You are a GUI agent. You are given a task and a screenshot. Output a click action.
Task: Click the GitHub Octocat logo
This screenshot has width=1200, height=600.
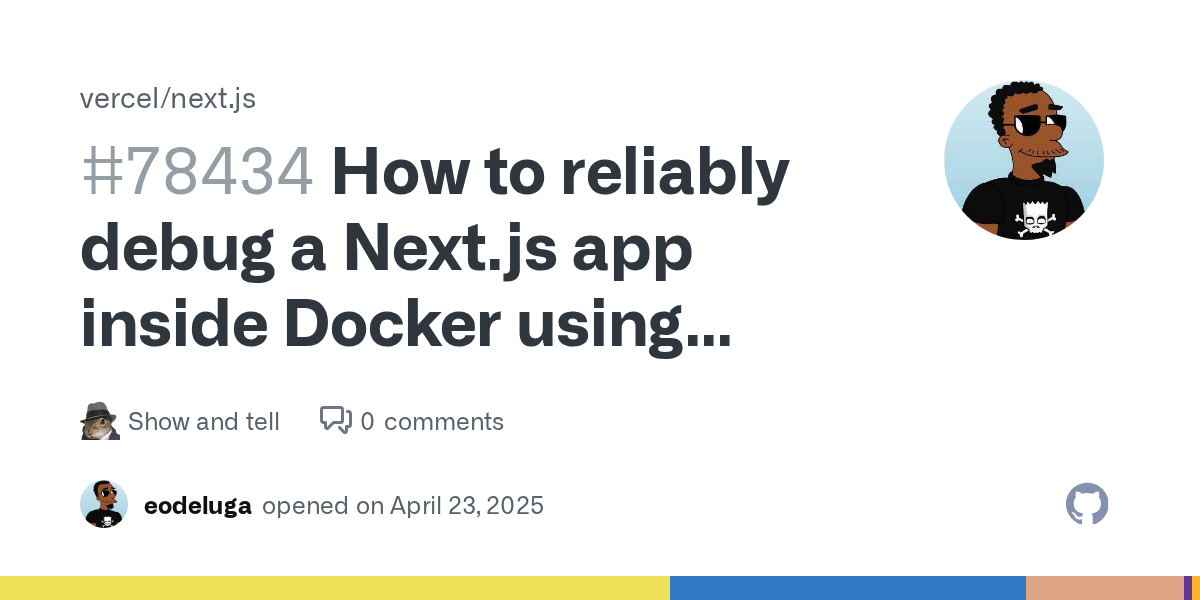pos(1087,505)
